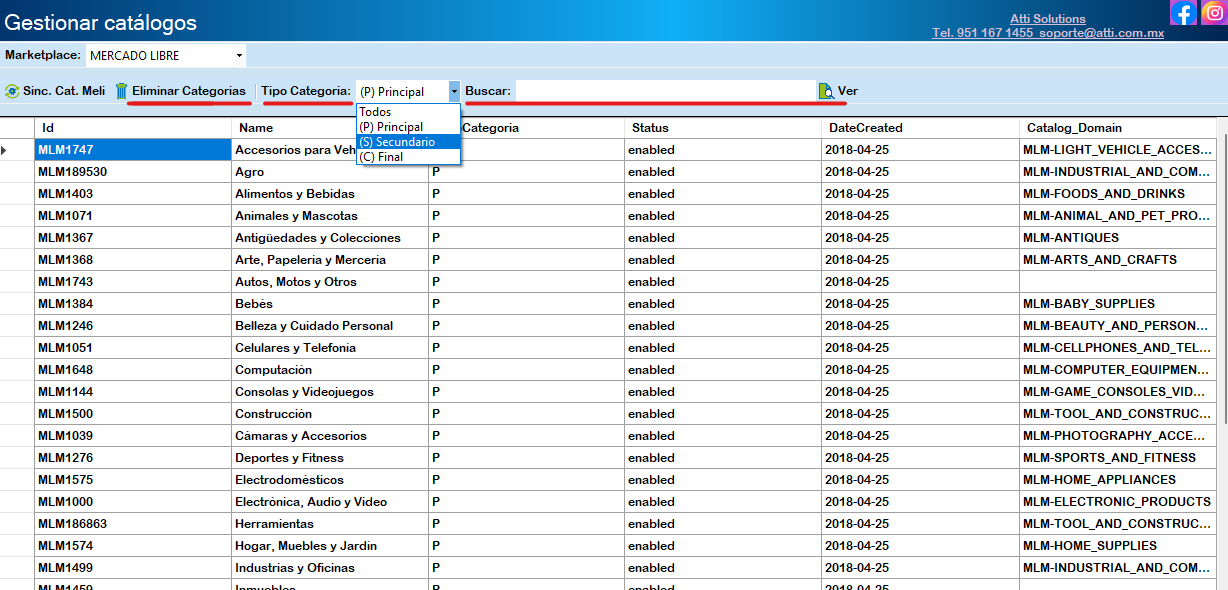Click the Eliminar Categorias trash icon
This screenshot has height=590, width=1228.
121,91
